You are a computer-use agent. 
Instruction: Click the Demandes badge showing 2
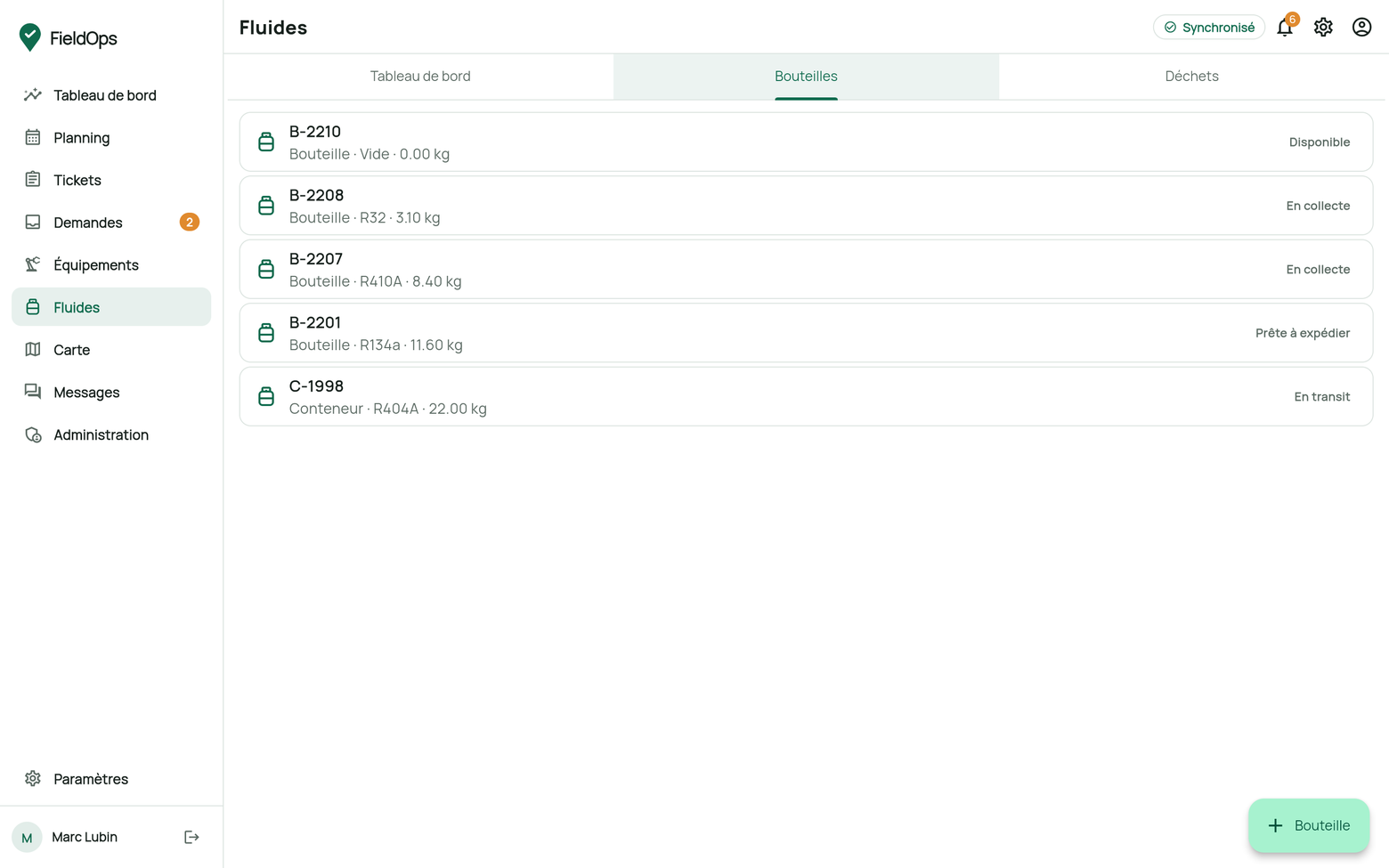[x=190, y=223]
